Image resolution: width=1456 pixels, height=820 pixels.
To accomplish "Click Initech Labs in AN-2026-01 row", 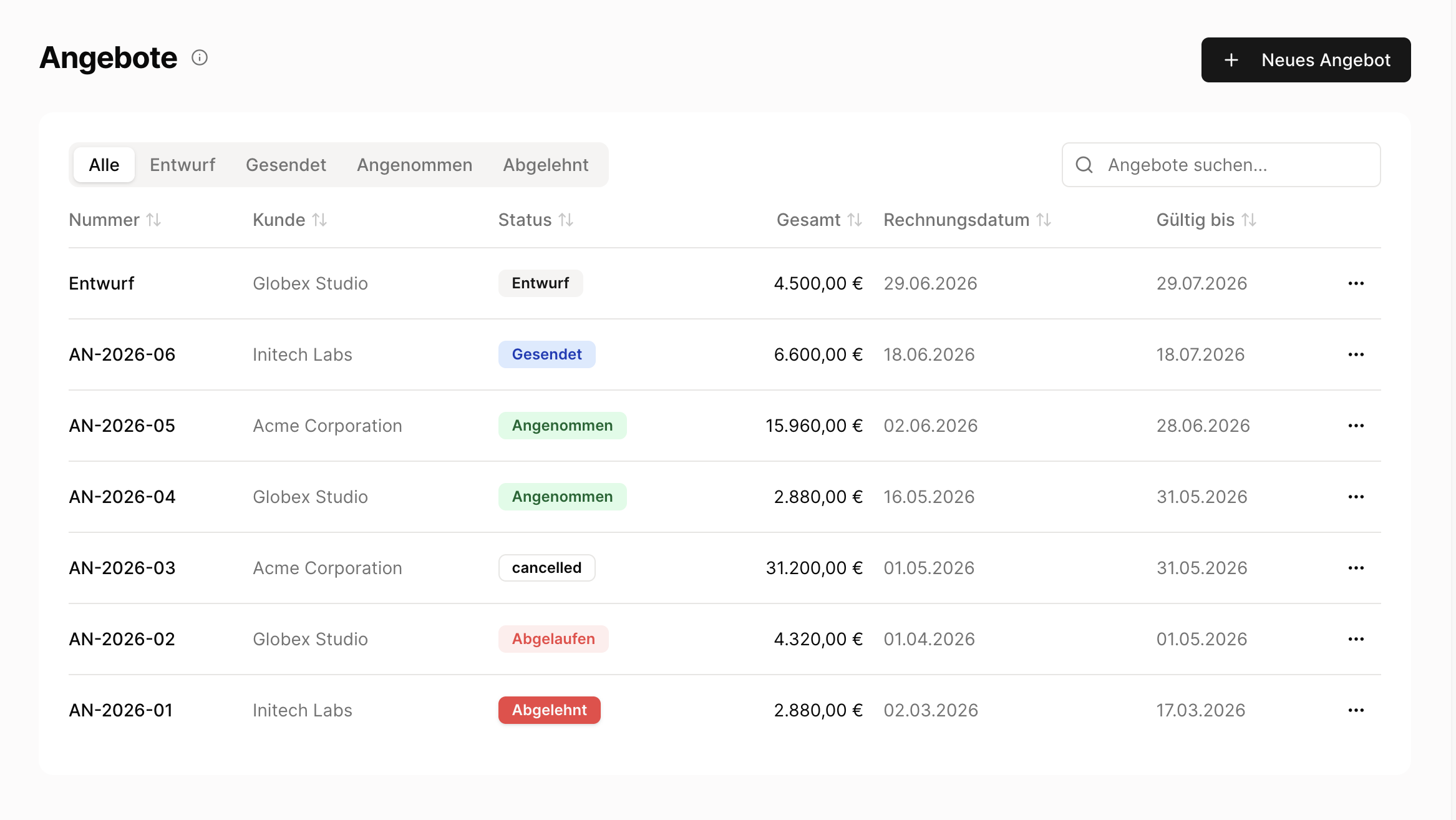I will [303, 710].
